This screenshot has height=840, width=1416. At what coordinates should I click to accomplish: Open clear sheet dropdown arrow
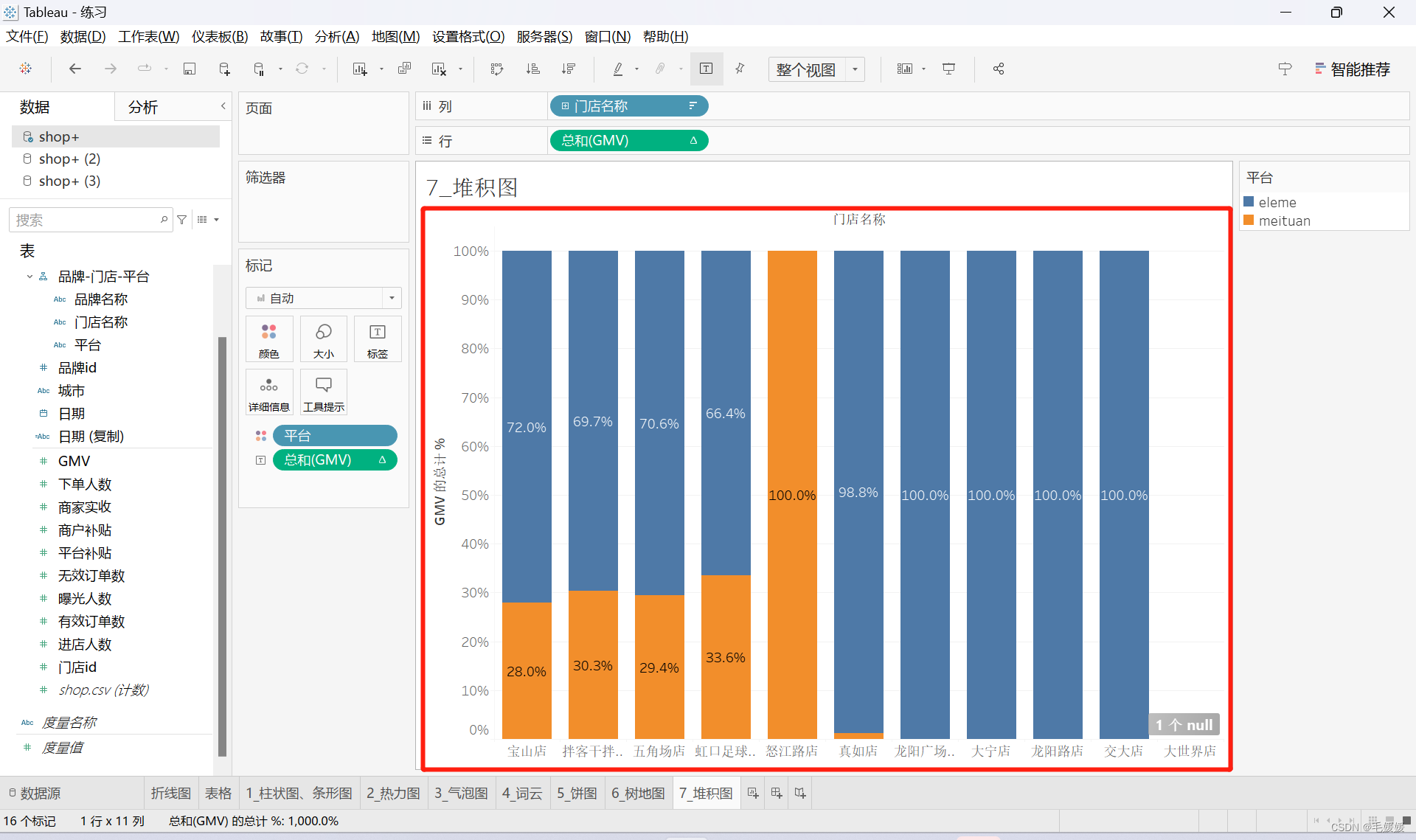[460, 69]
